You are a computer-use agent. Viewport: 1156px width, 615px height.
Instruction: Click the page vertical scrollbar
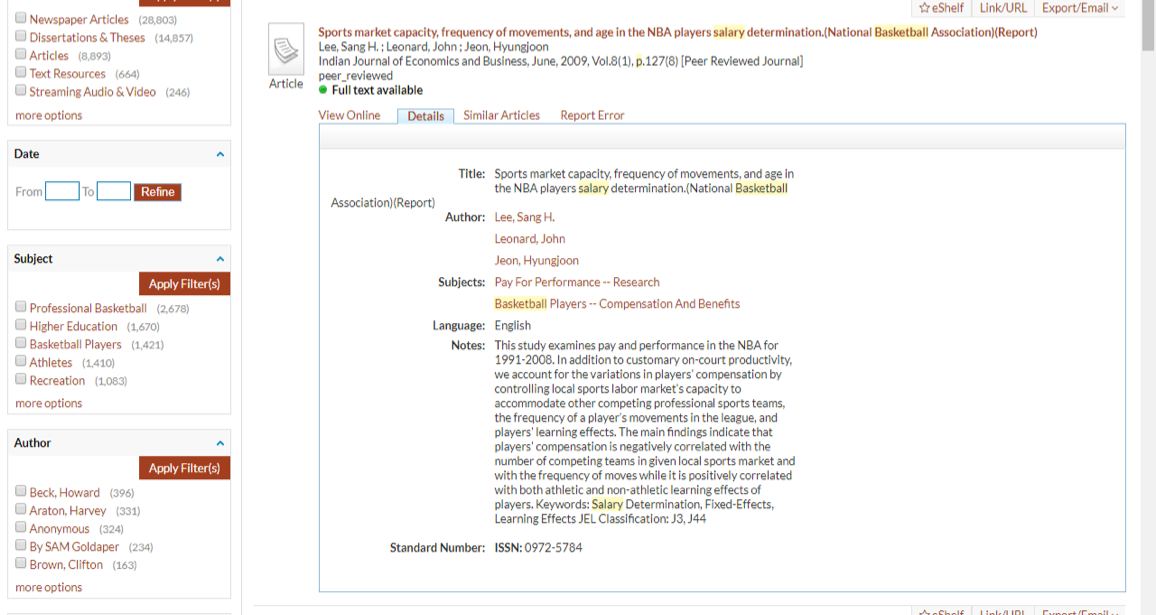click(1148, 300)
